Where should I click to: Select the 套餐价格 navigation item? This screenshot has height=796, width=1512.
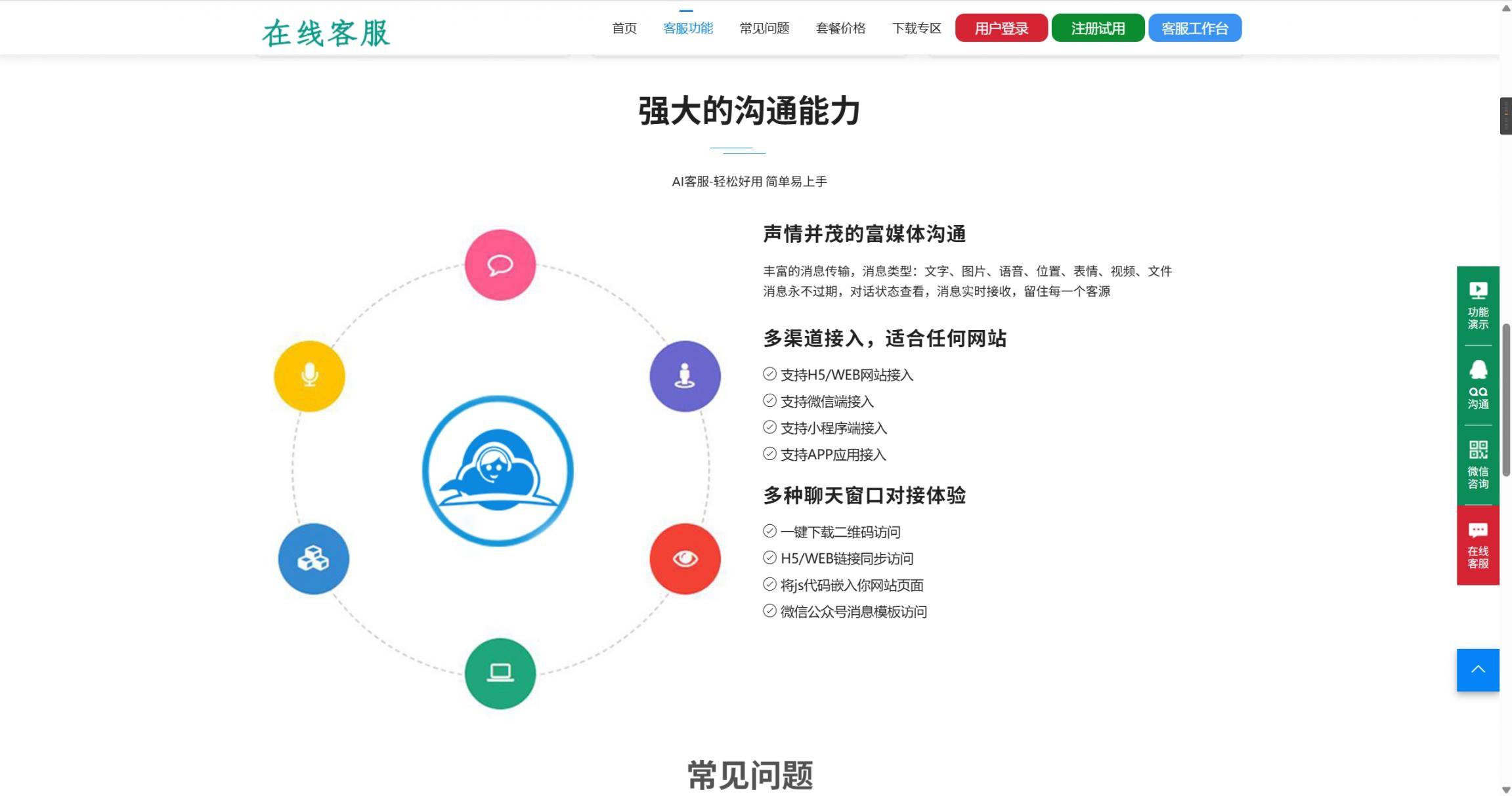(x=840, y=28)
